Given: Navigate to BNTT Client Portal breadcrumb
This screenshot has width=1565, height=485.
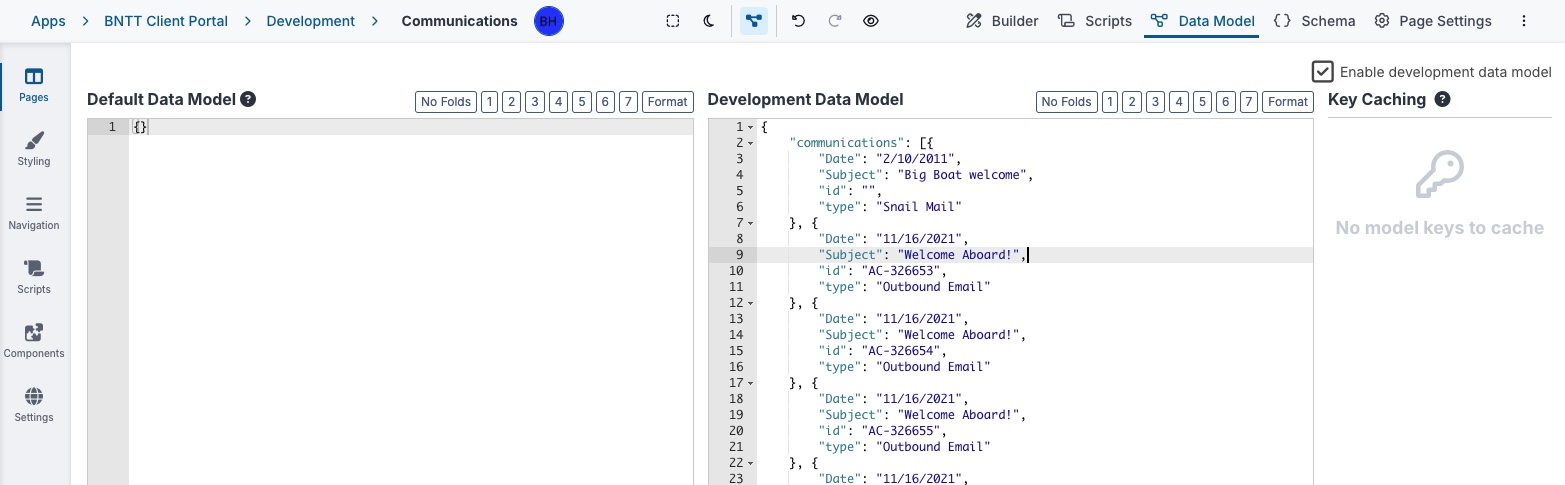Looking at the screenshot, I should [x=166, y=21].
